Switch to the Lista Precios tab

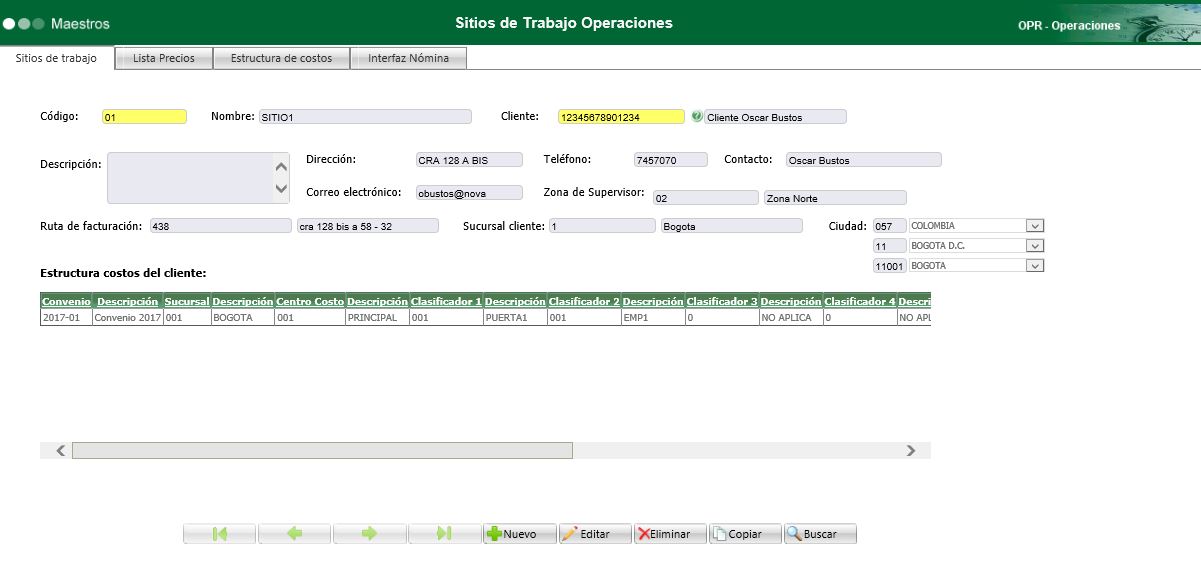(x=164, y=58)
